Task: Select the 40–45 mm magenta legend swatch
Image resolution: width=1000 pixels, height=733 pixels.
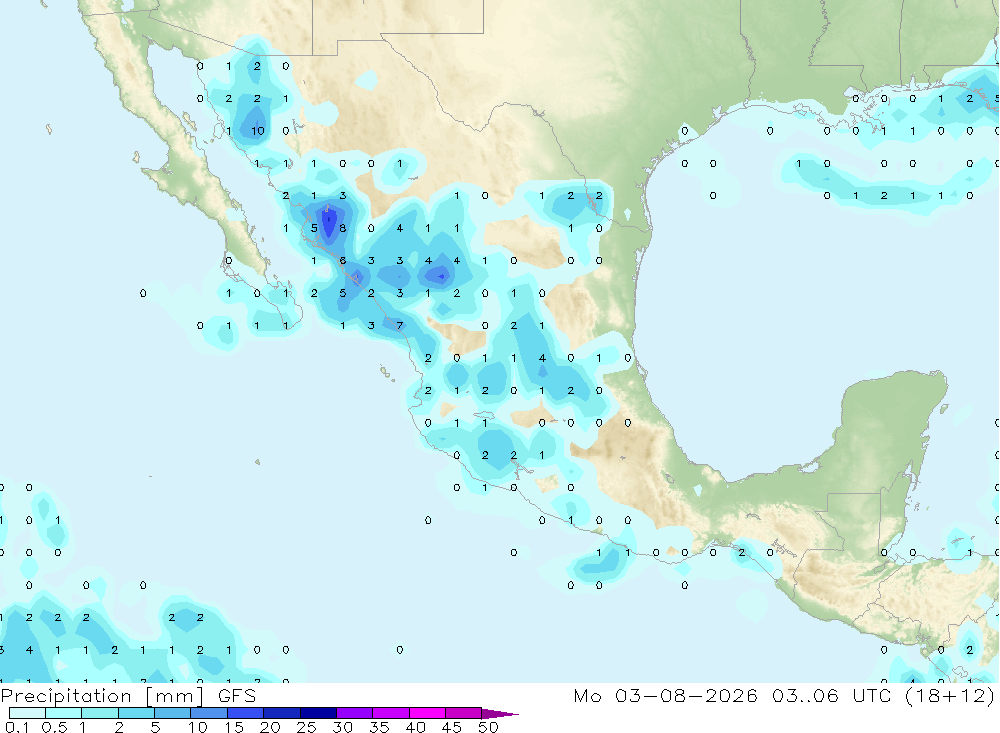Action: point(427,713)
